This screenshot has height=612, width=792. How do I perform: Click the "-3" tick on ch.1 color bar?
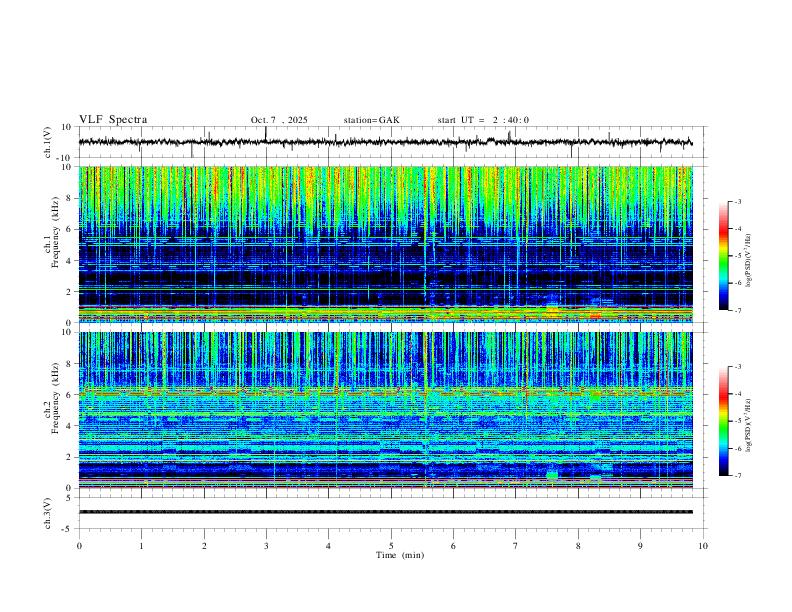(x=738, y=201)
